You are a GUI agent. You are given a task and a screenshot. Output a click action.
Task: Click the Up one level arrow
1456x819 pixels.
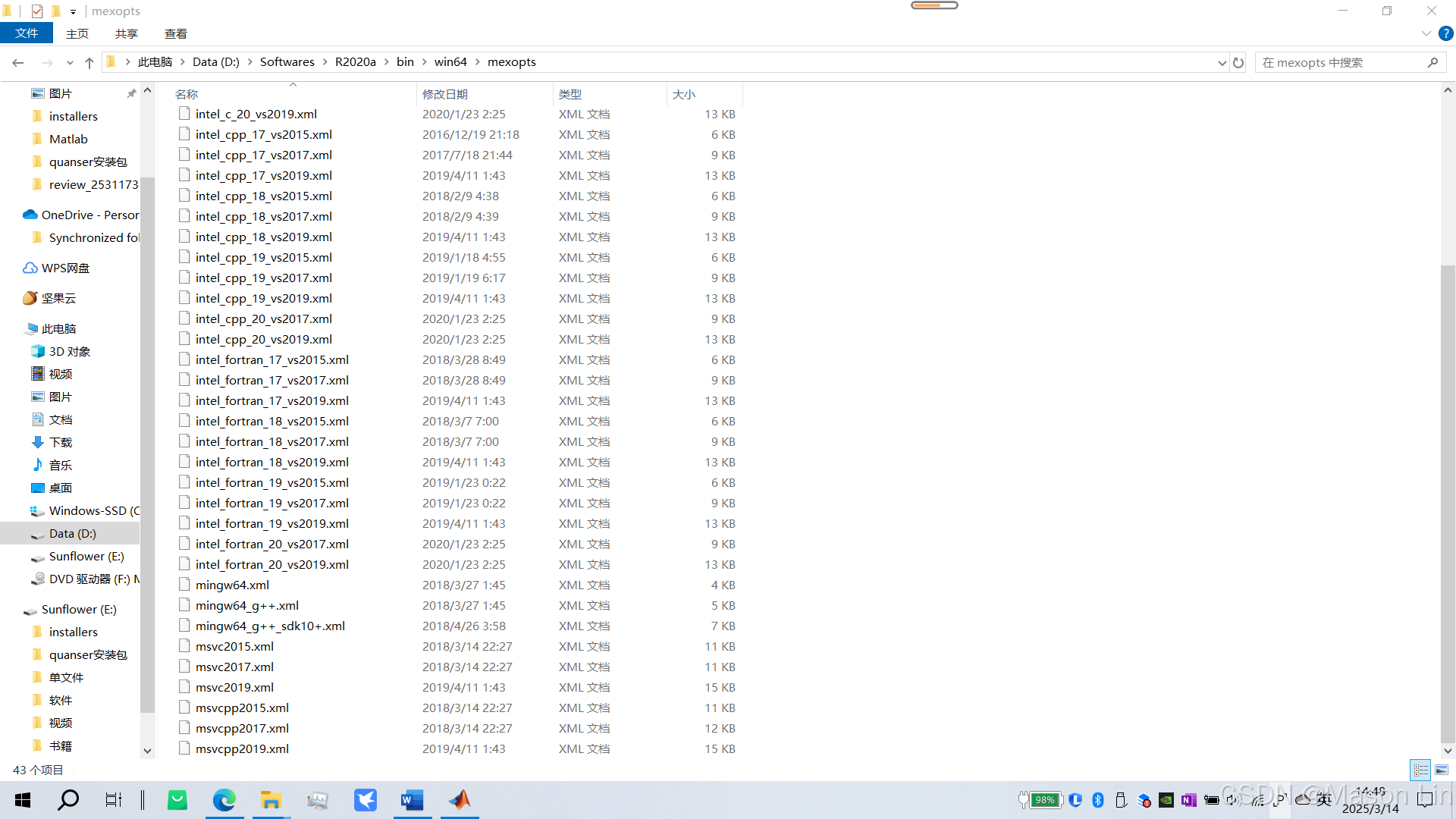89,63
